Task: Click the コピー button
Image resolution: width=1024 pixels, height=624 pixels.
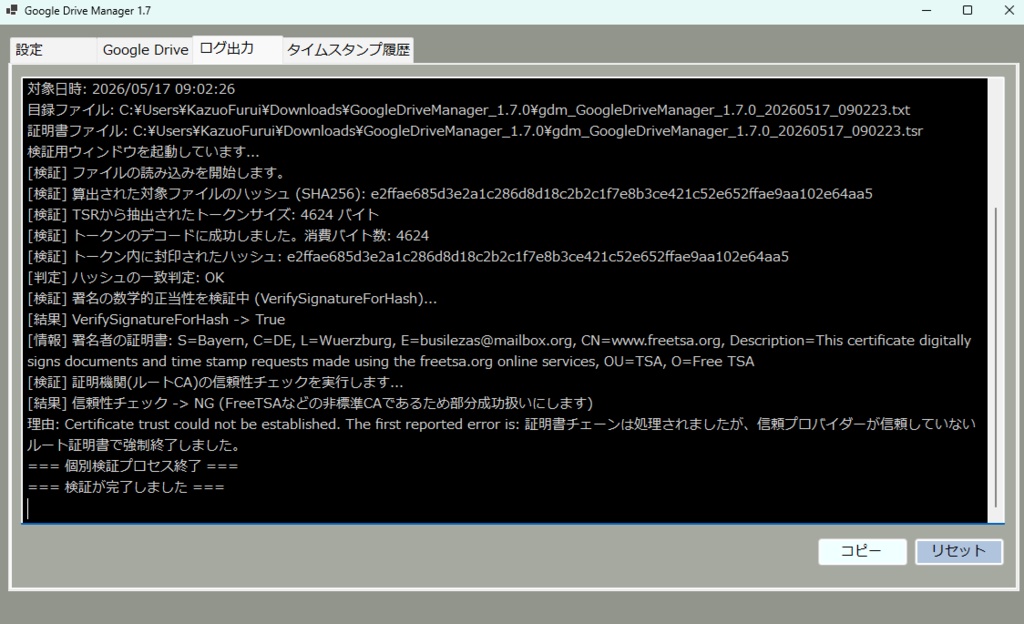Action: (862, 551)
